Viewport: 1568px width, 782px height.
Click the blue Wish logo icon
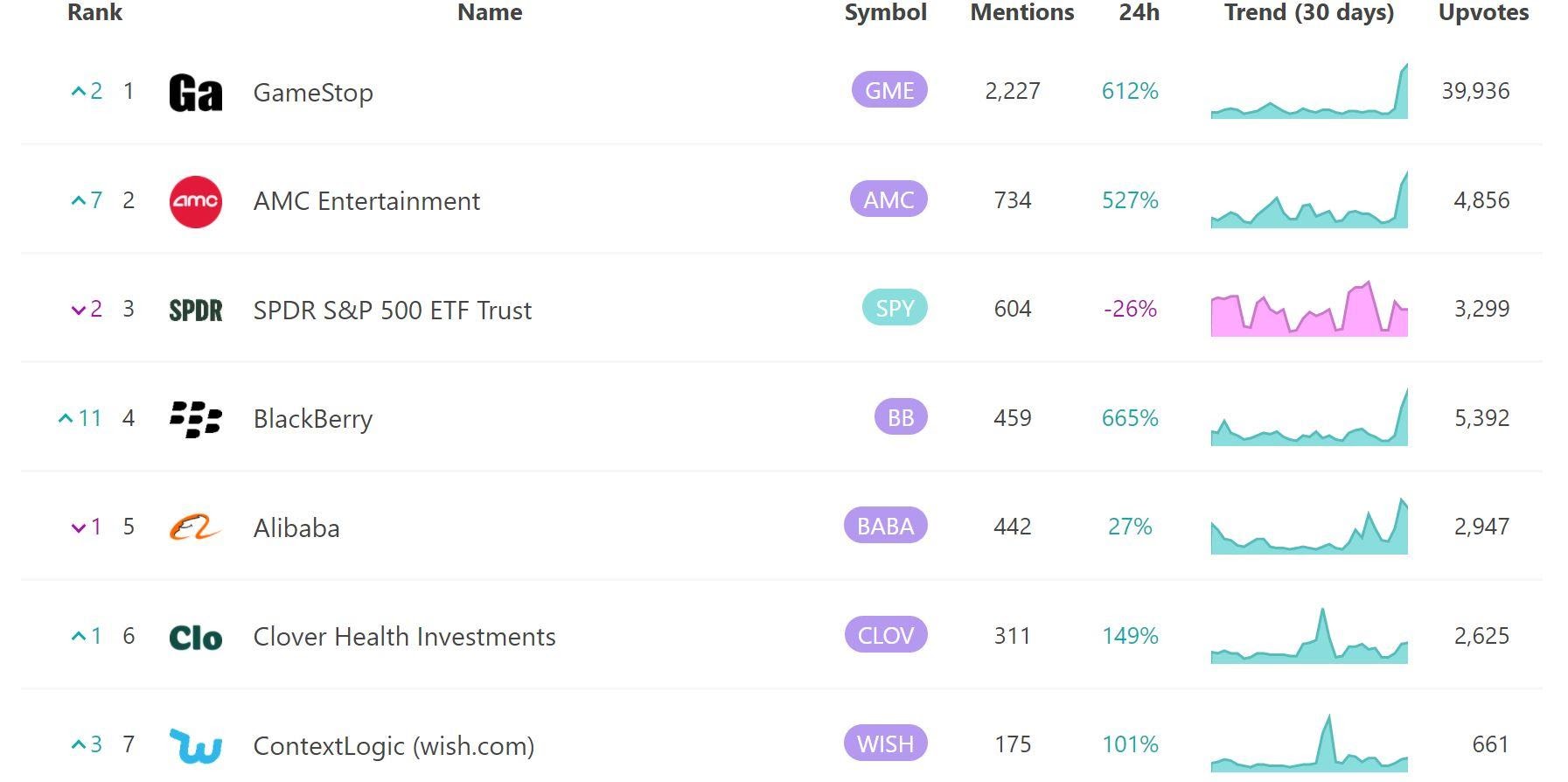(x=195, y=745)
